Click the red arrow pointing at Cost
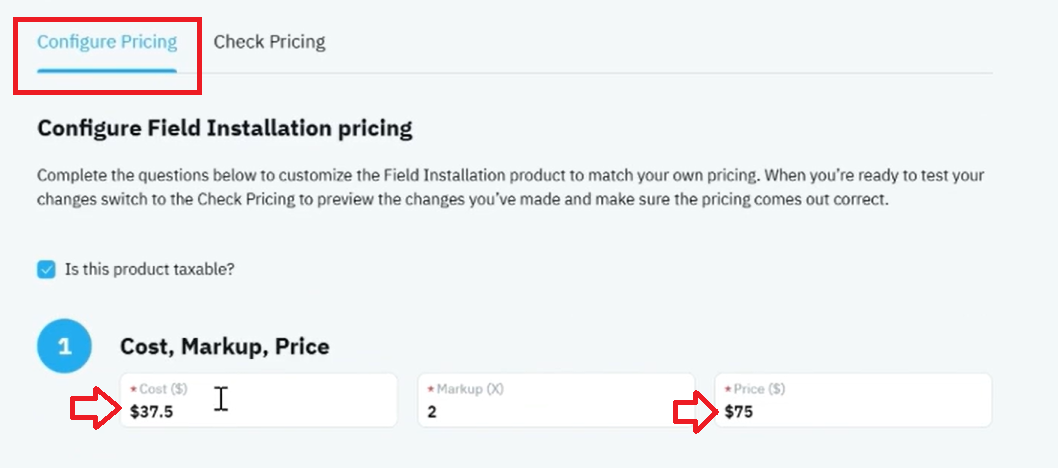The image size is (1058, 468). [x=95, y=407]
